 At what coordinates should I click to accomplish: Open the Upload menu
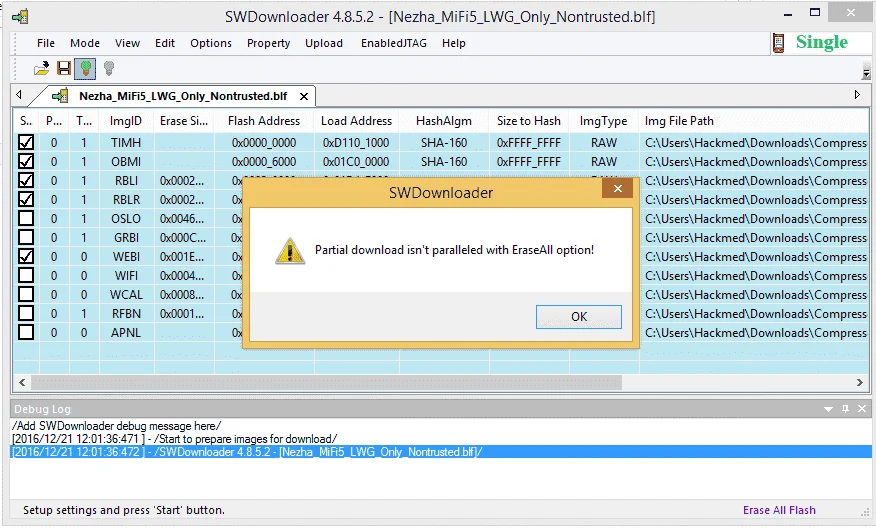click(x=324, y=43)
